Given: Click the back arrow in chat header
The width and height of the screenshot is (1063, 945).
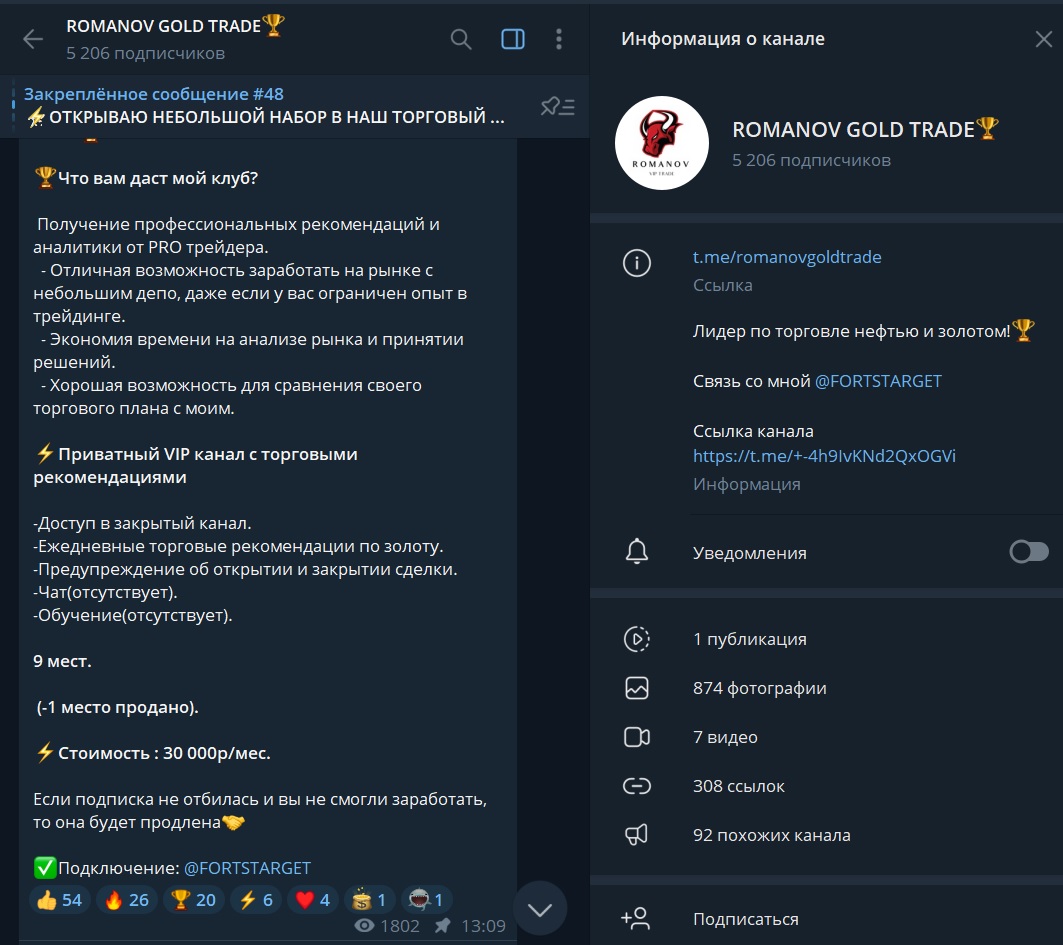Looking at the screenshot, I should 33,39.
